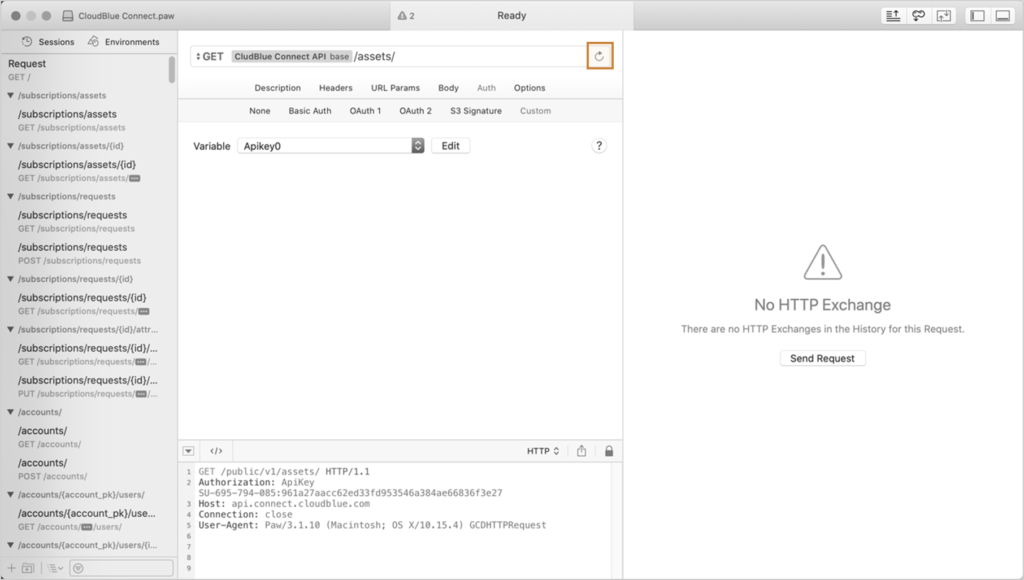Open the Sessions tab
This screenshot has height=580, width=1024.
coord(48,41)
